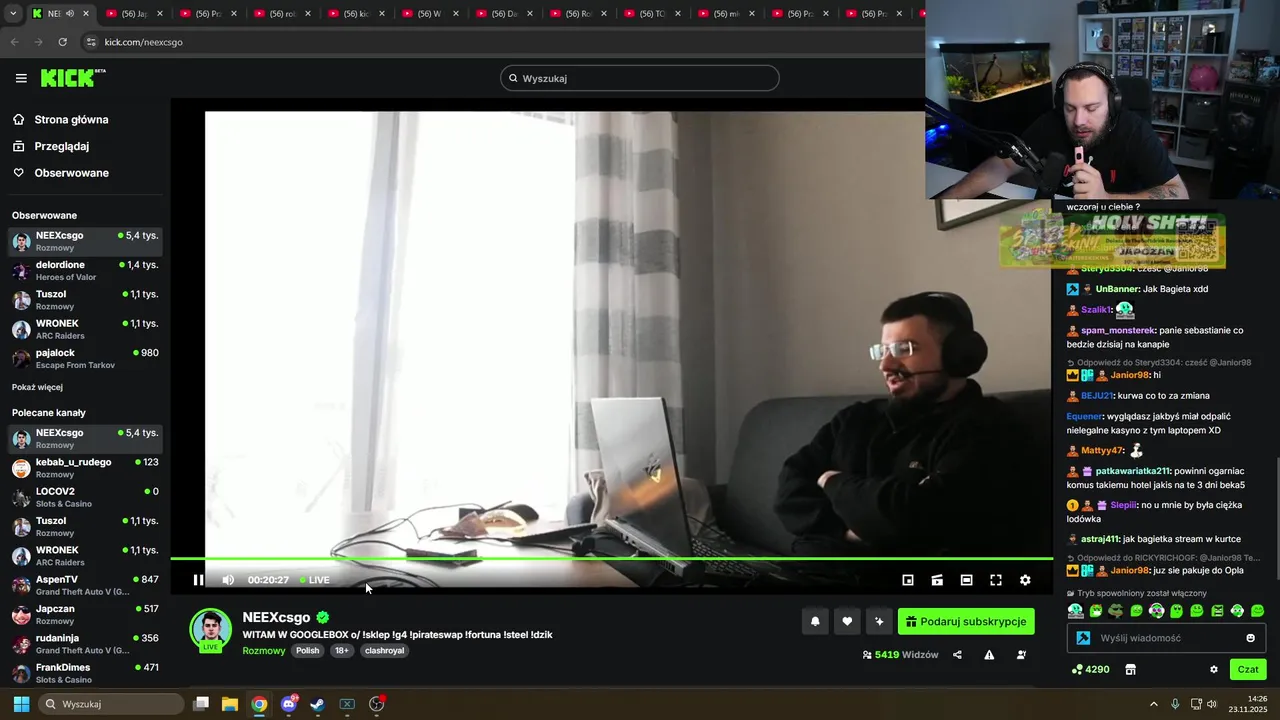Open the browser tab search dropdown
Screen dimensions: 1280x720
coord(13,14)
